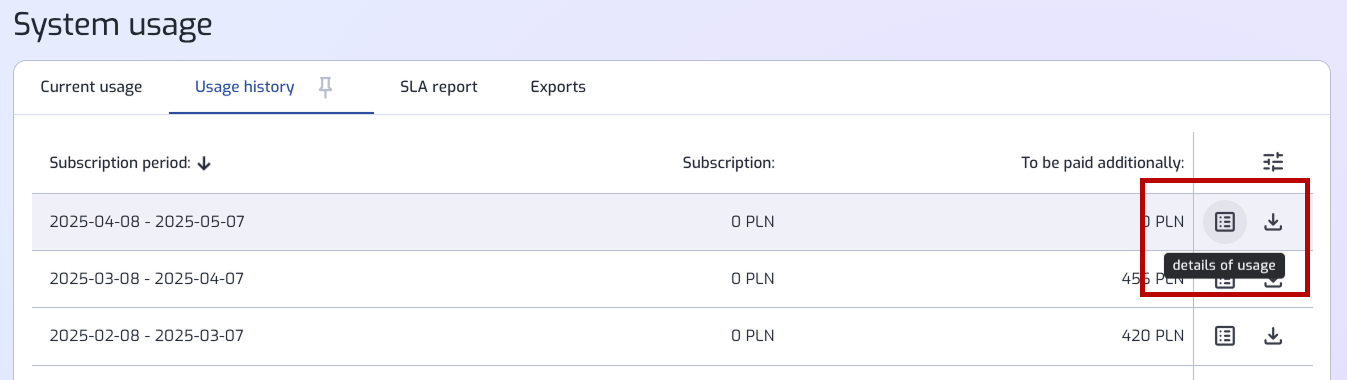Select the 2025-04-08 - 2025-05-07 row
Viewport: 1347px width, 380px height.
point(612,222)
